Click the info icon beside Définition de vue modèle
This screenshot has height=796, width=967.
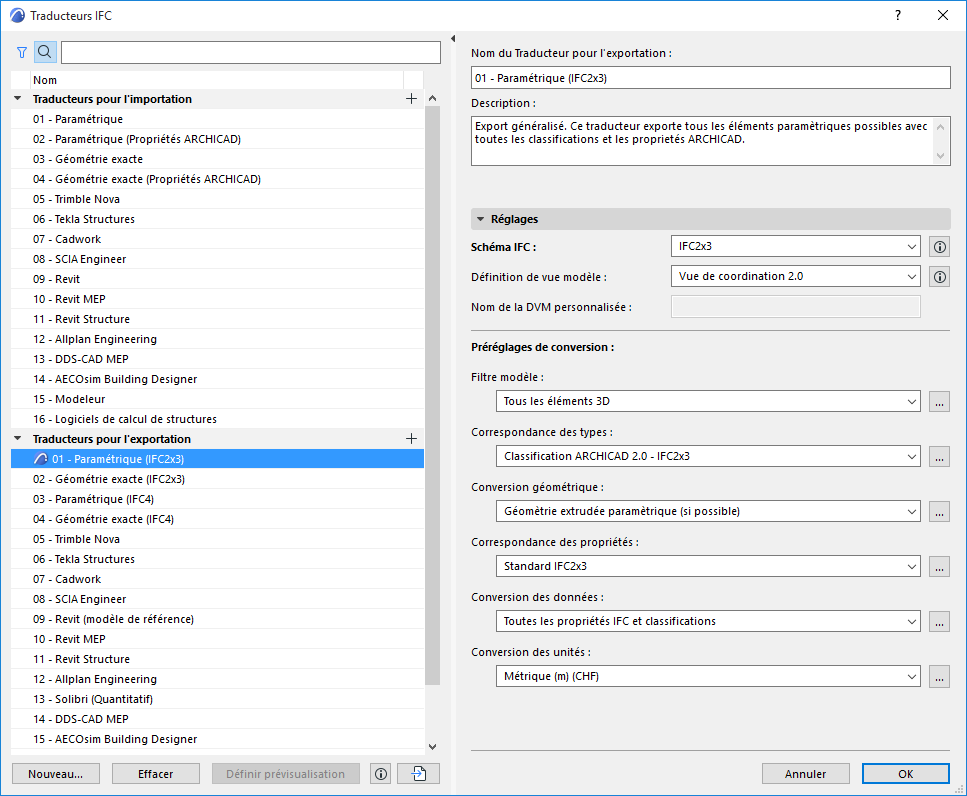938,276
